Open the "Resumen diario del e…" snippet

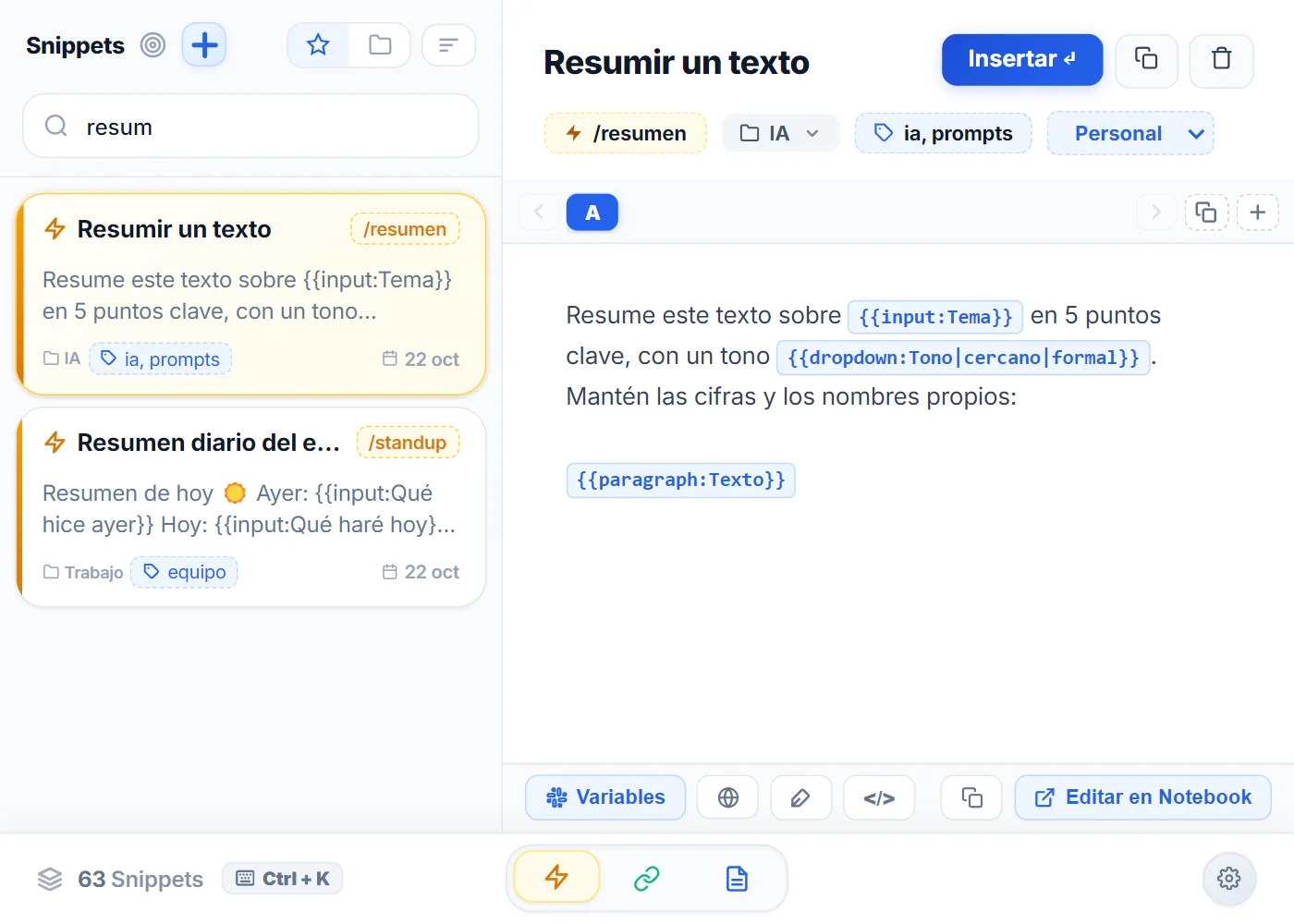tap(251, 507)
